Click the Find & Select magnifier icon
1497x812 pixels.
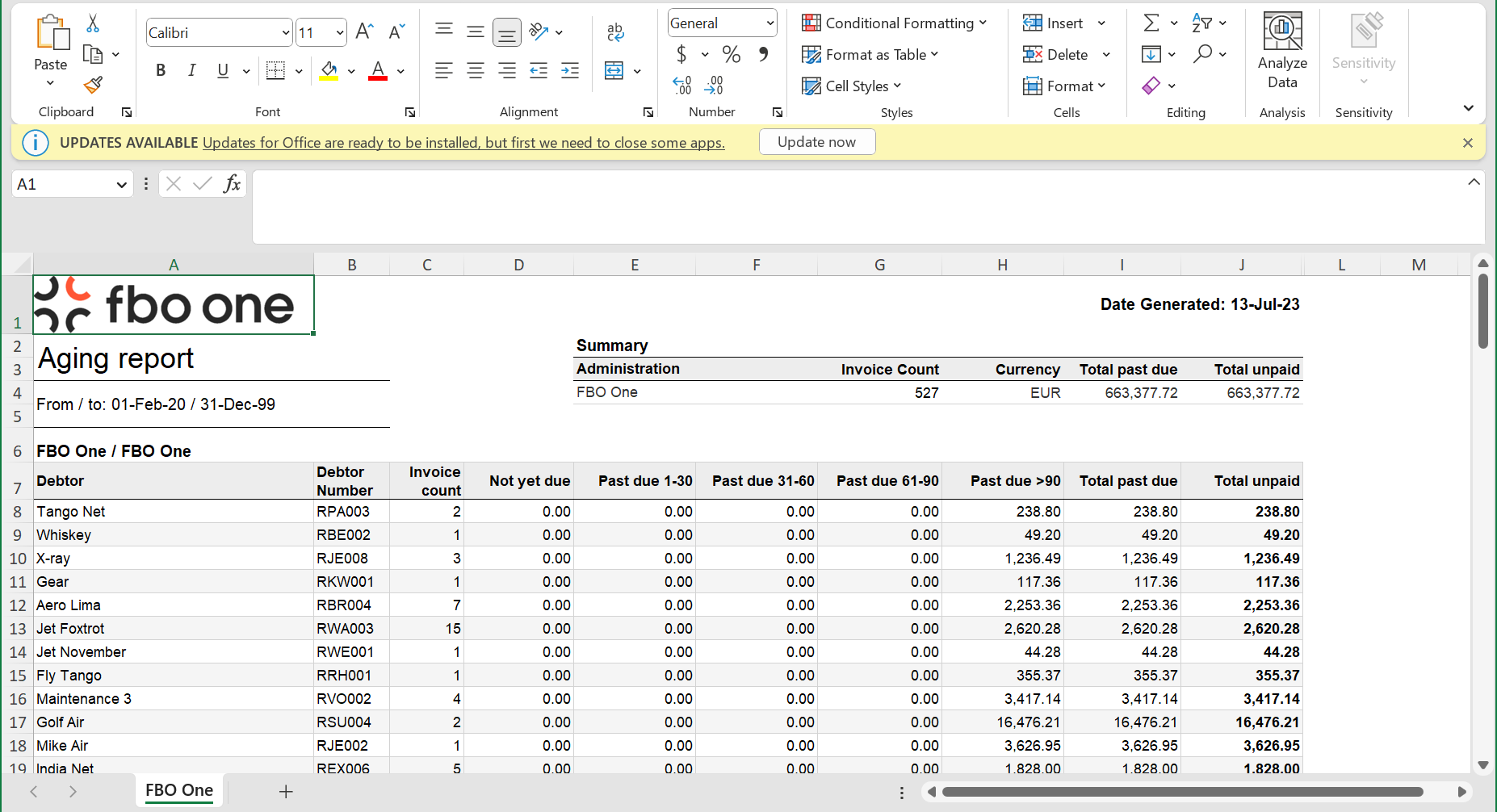coord(1202,53)
